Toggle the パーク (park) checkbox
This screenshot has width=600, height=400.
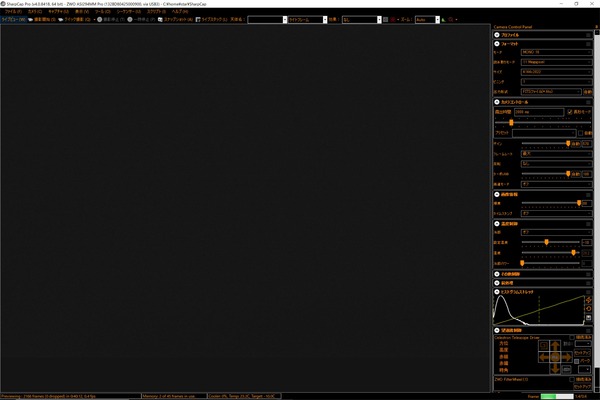coord(577,361)
